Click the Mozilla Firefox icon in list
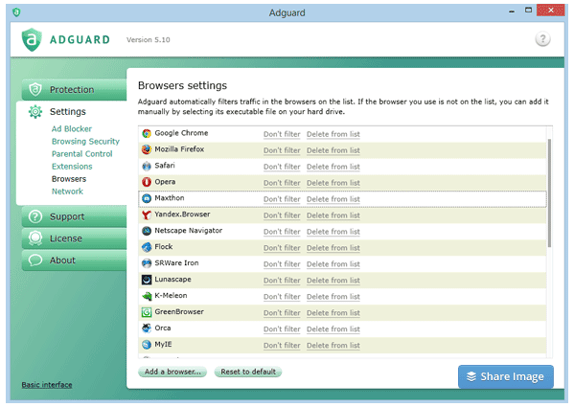This screenshot has width=574, height=407. coord(146,150)
